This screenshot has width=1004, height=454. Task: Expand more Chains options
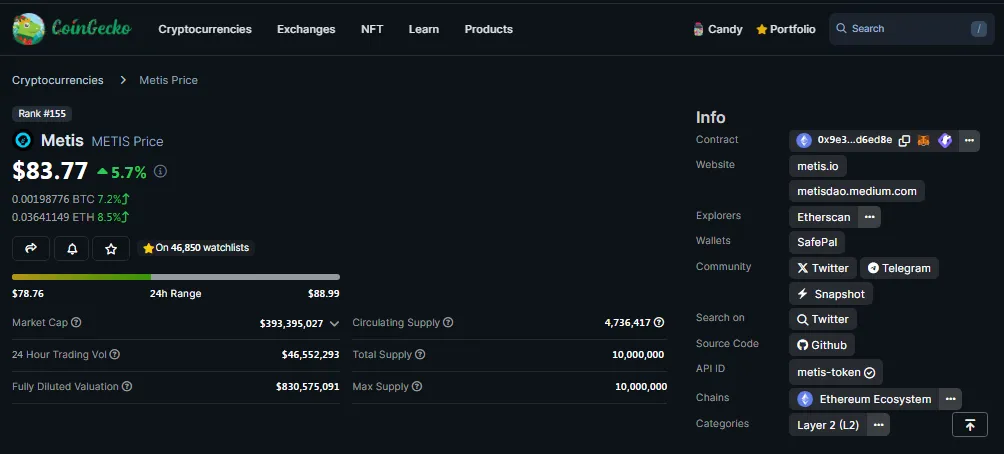click(x=950, y=400)
